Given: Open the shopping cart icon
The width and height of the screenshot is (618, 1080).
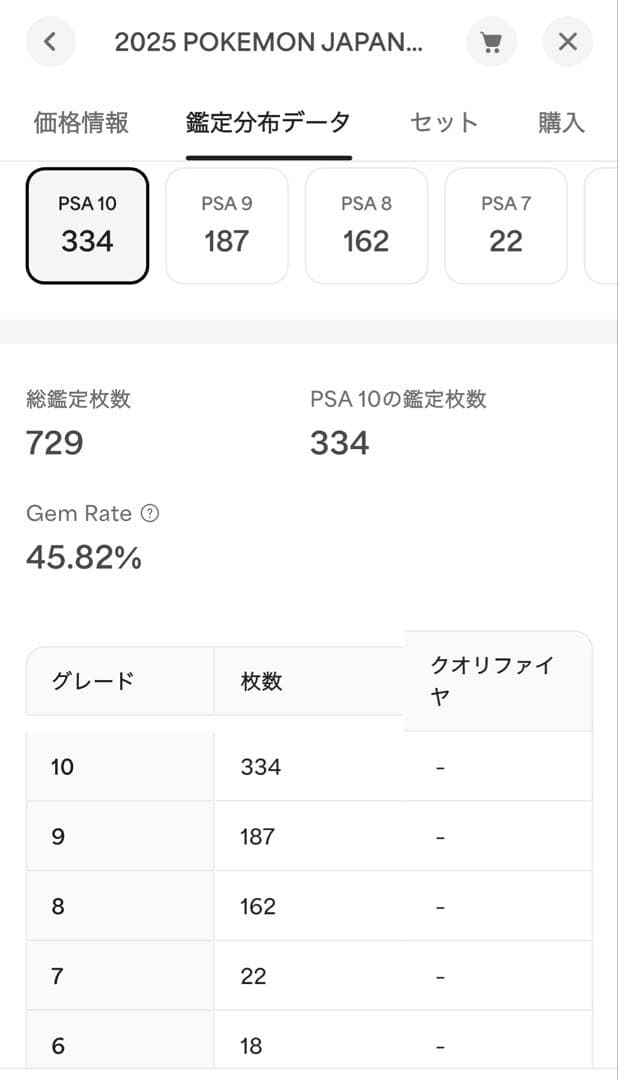Looking at the screenshot, I should pyautogui.click(x=492, y=42).
